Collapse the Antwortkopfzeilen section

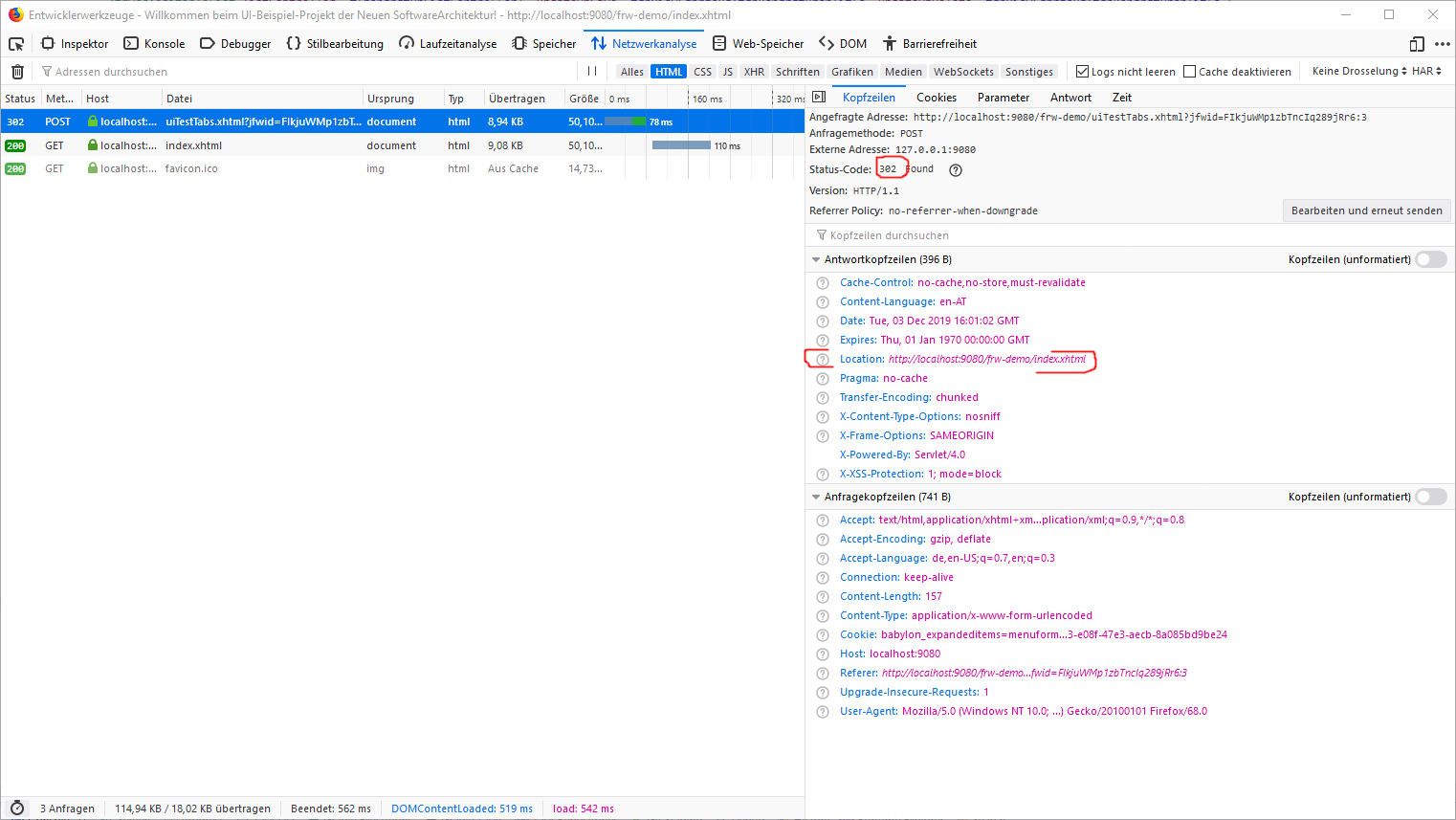point(816,259)
